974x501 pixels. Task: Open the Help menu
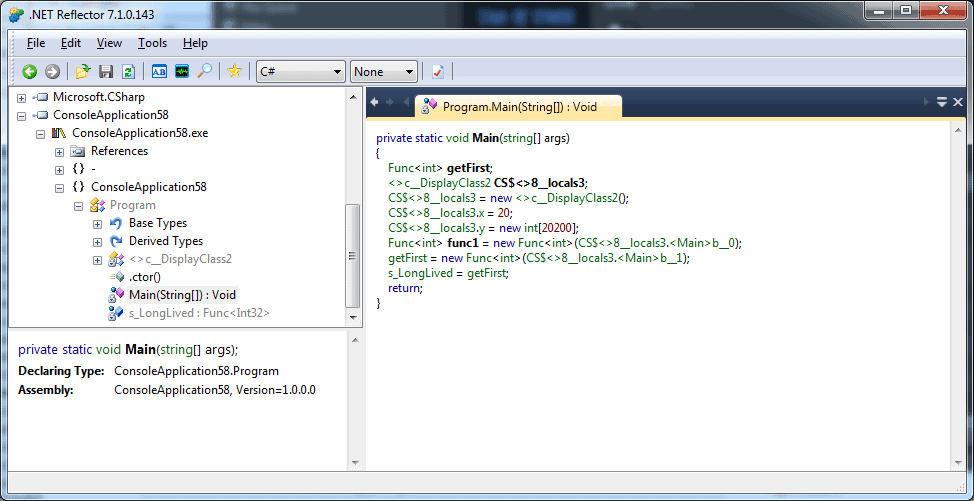[195, 43]
